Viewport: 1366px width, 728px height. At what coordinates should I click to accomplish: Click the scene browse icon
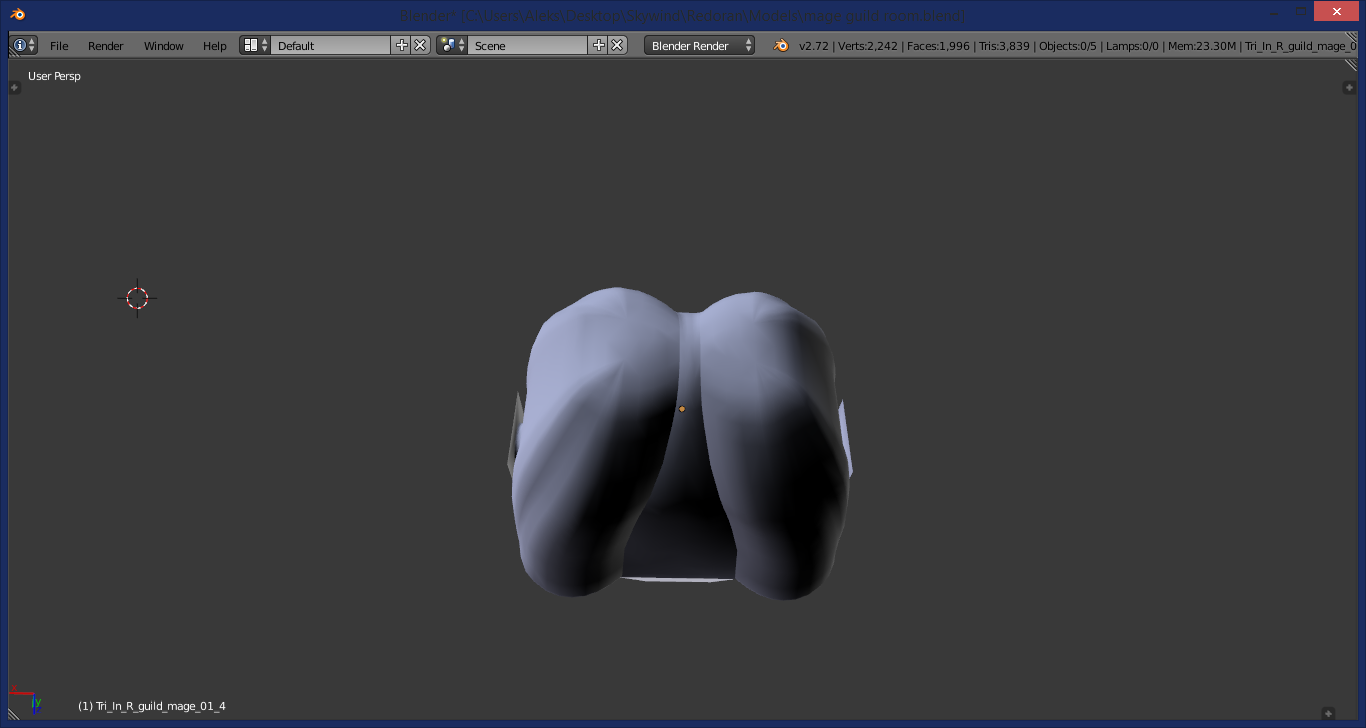[452, 45]
